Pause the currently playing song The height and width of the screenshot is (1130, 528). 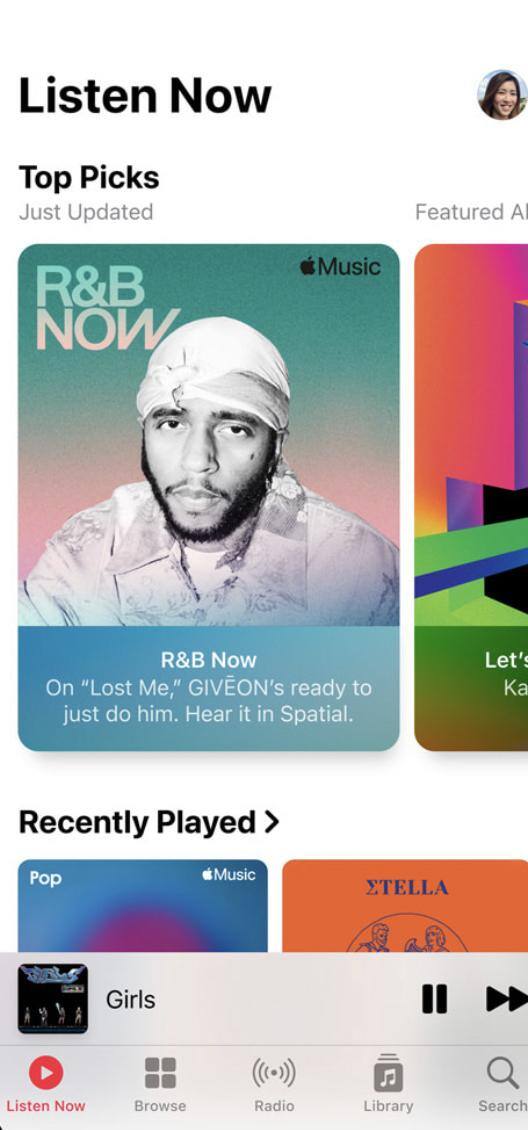pos(434,999)
